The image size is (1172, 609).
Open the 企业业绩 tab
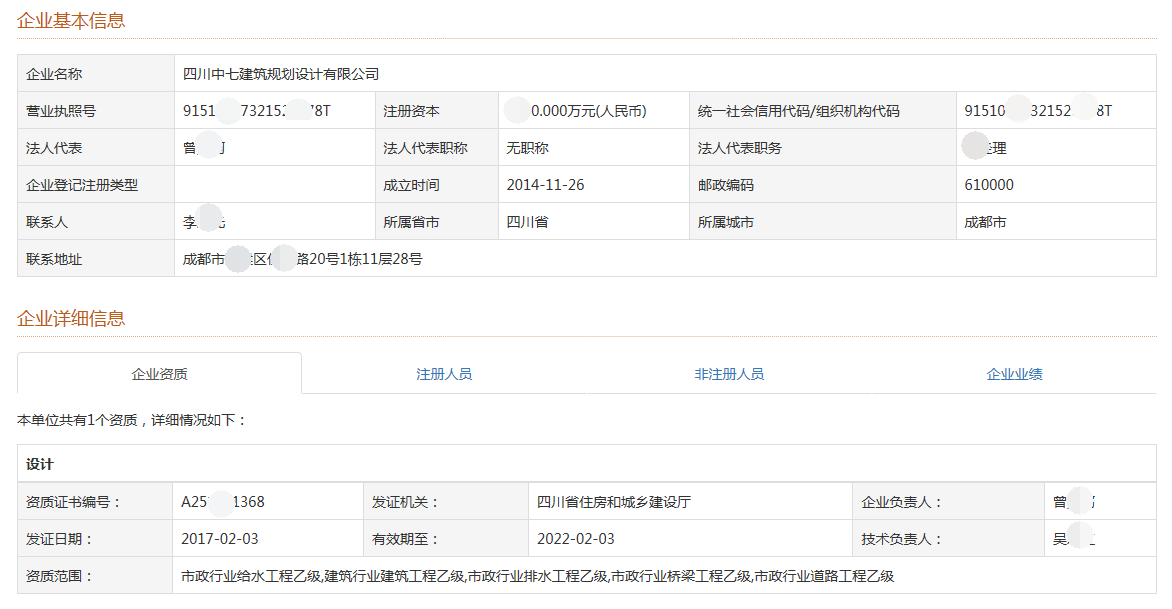(1014, 374)
